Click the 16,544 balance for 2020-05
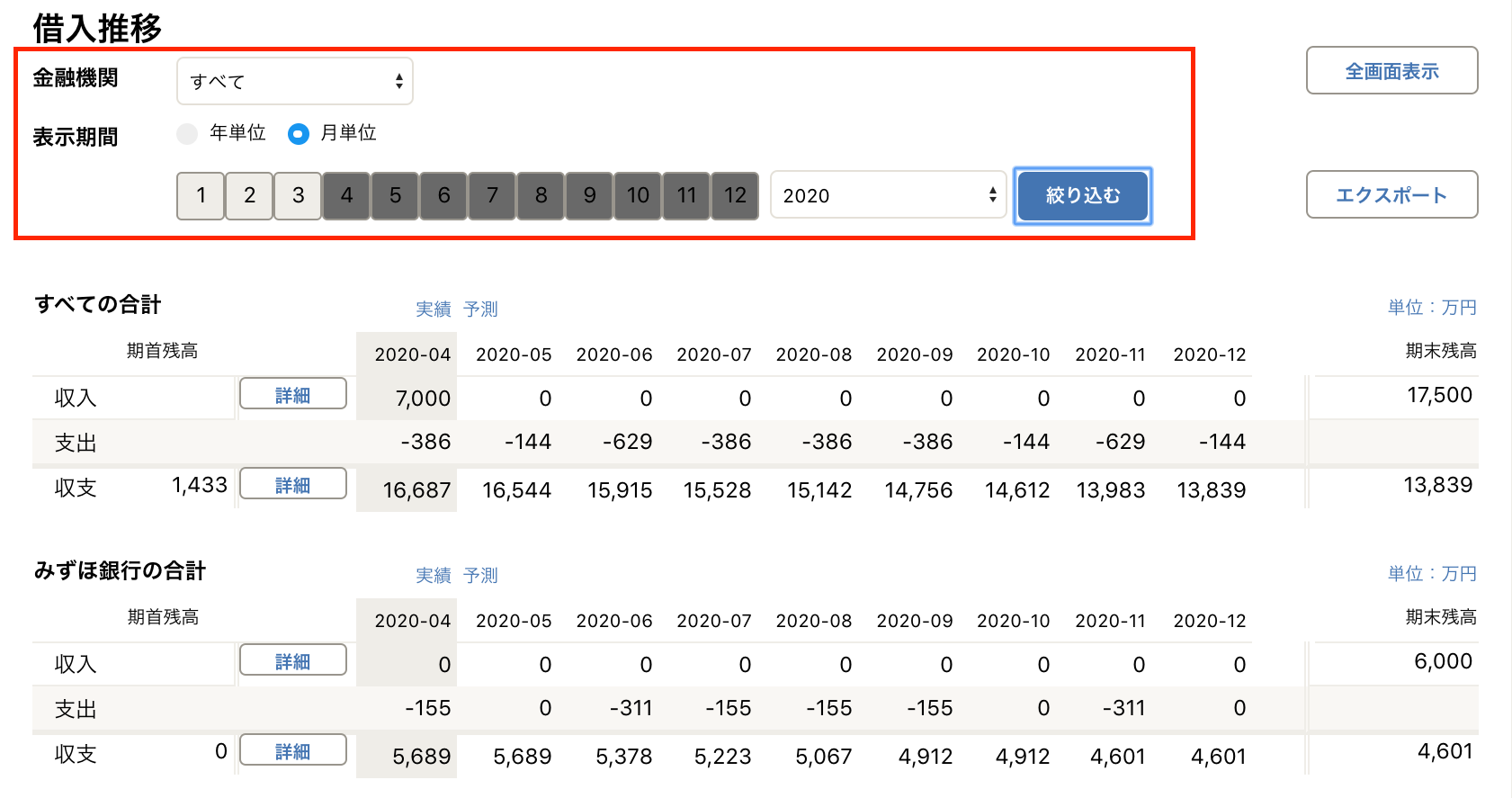 click(516, 490)
